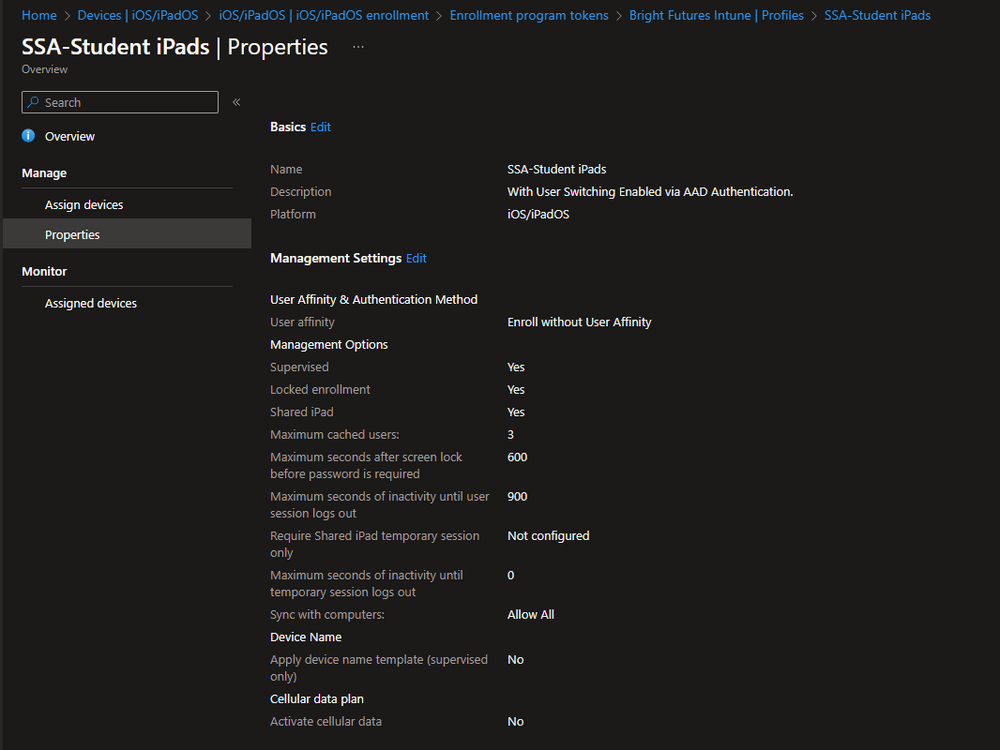Viewport: 1000px width, 750px height.
Task: Click the search magnifier icon
Action: pos(33,102)
